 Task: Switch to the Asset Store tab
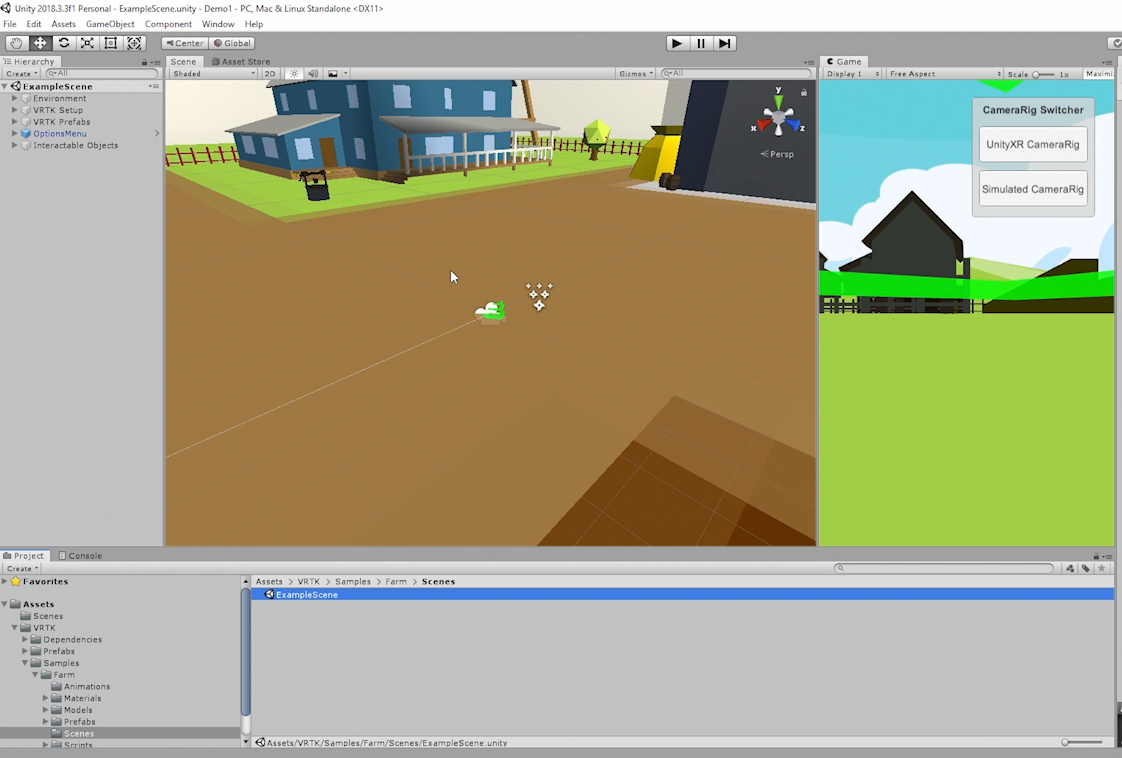[x=241, y=62]
